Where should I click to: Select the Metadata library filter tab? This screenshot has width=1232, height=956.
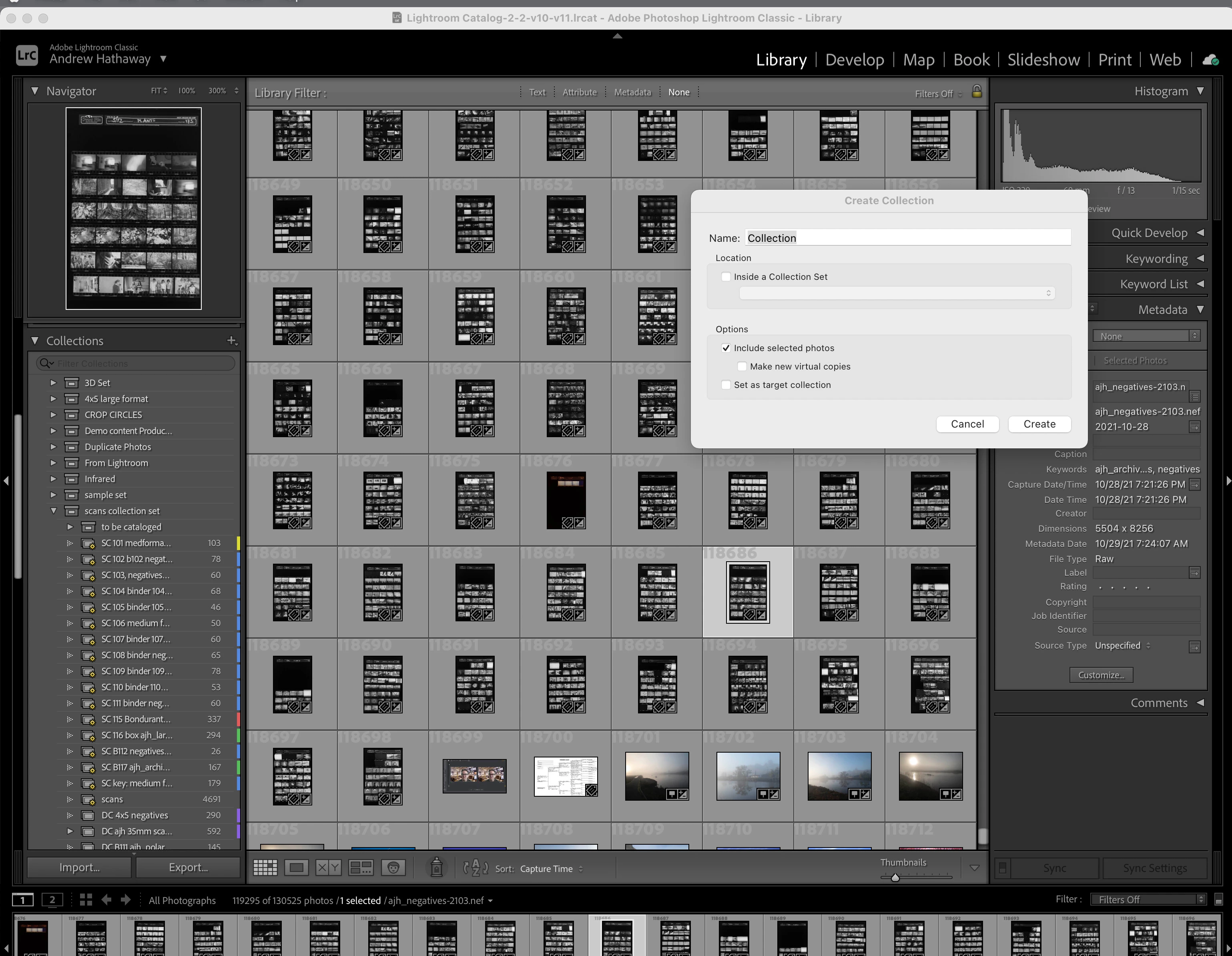click(x=632, y=92)
